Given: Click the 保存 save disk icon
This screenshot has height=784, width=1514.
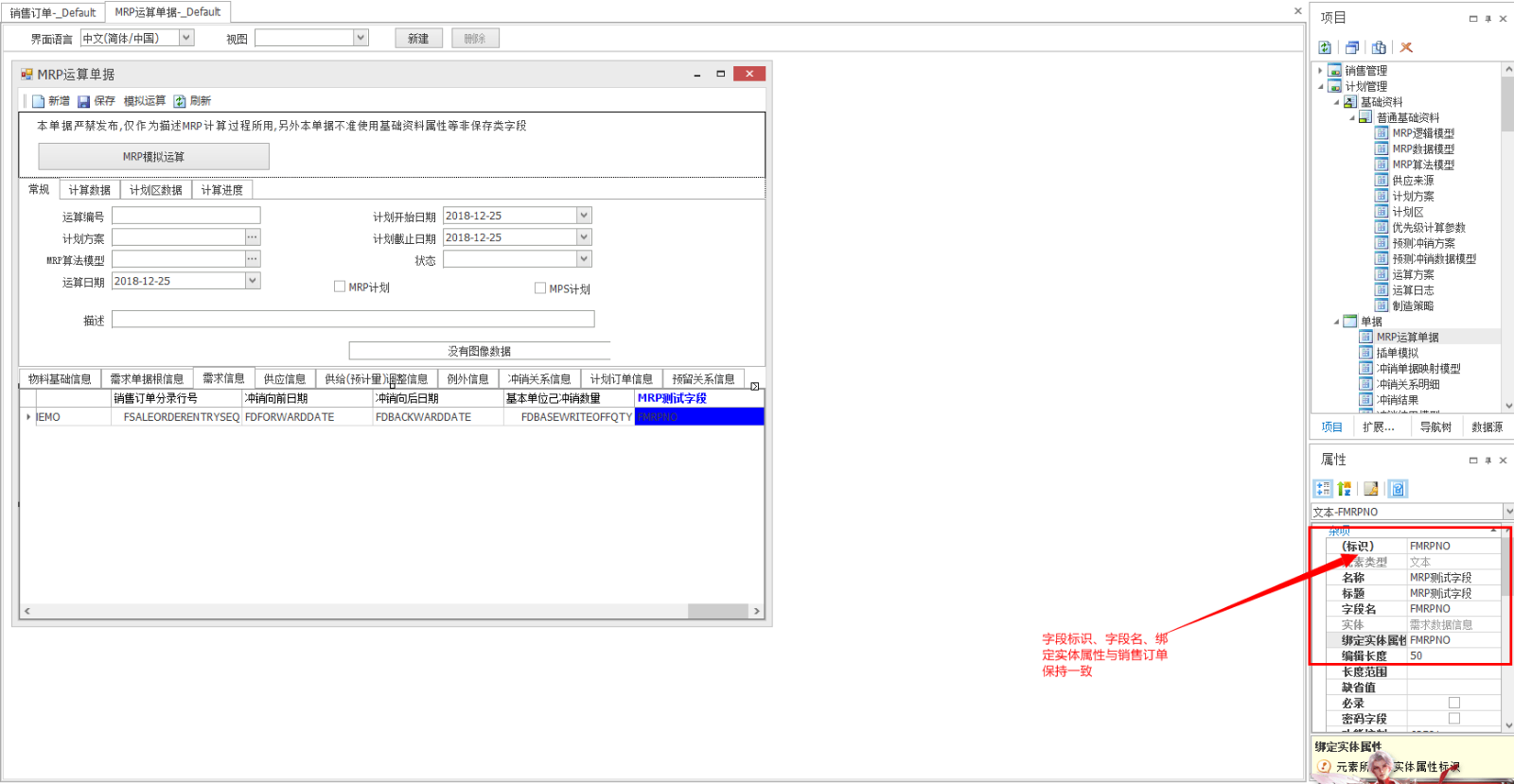Looking at the screenshot, I should pyautogui.click(x=83, y=101).
